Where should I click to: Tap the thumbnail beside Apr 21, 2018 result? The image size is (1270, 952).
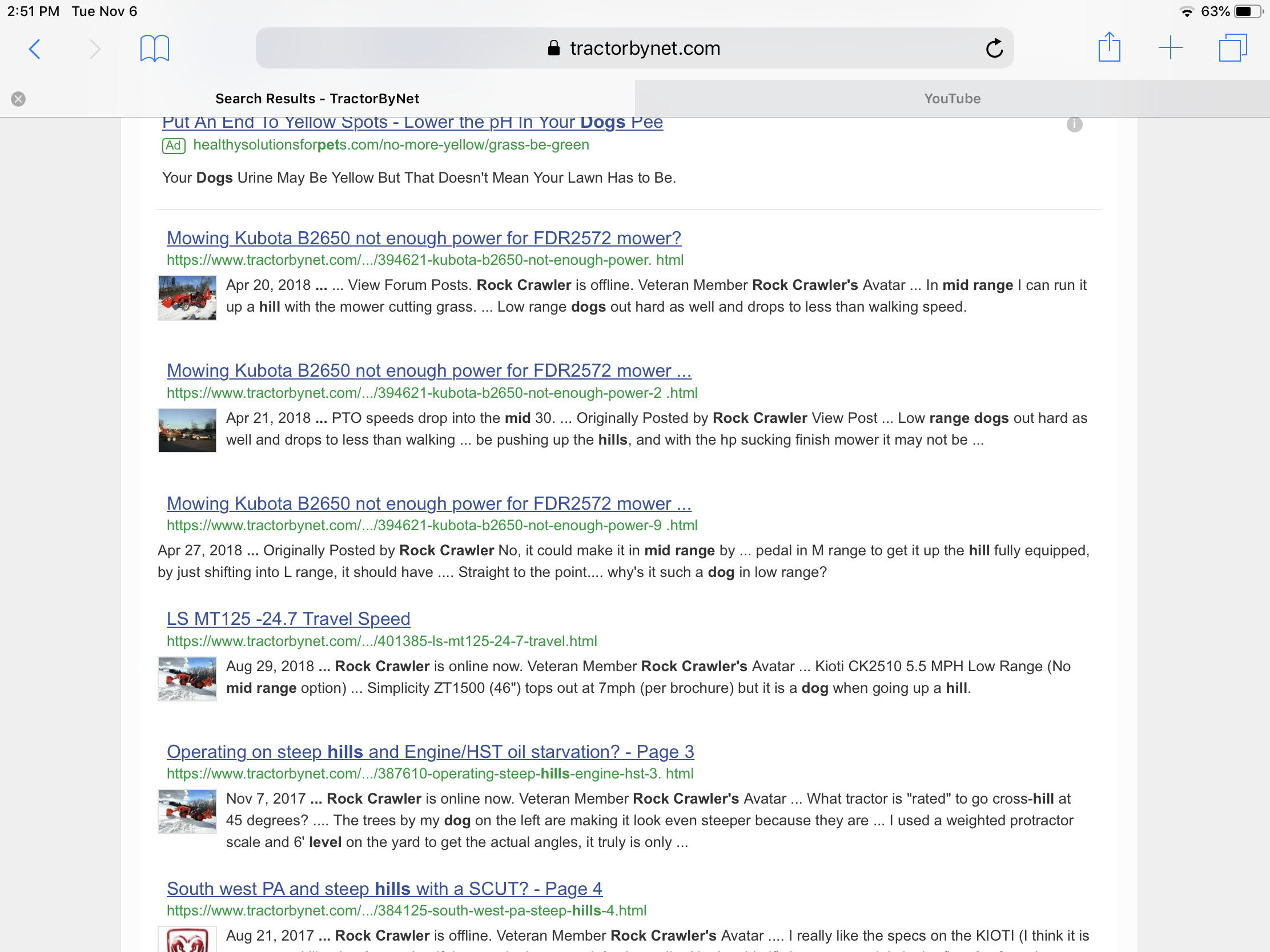coord(187,430)
